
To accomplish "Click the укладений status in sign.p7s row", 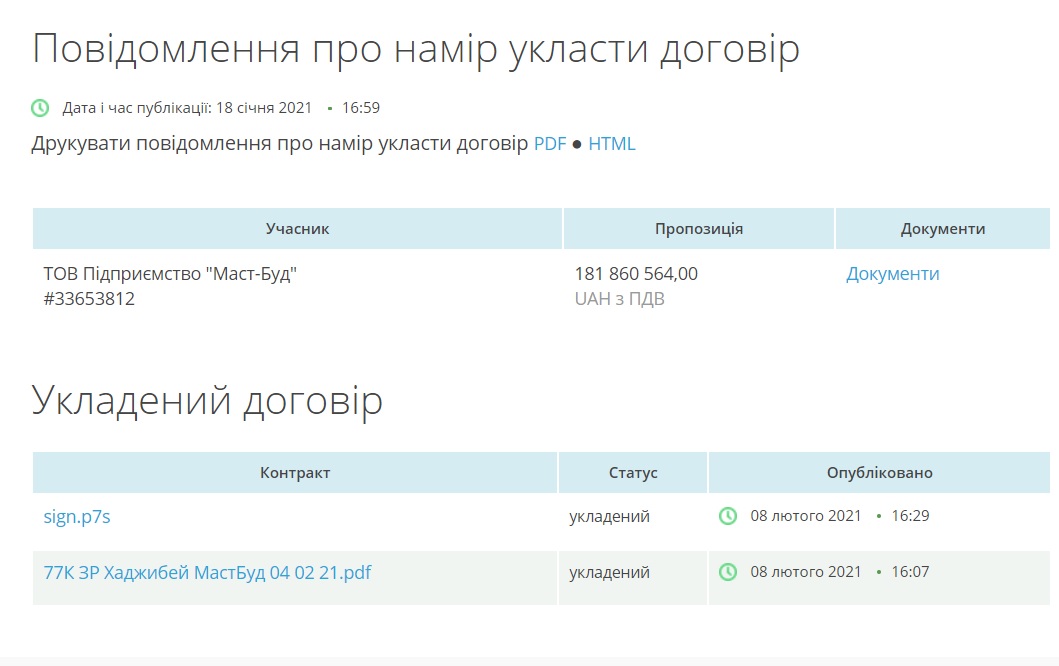I will (x=609, y=516).
